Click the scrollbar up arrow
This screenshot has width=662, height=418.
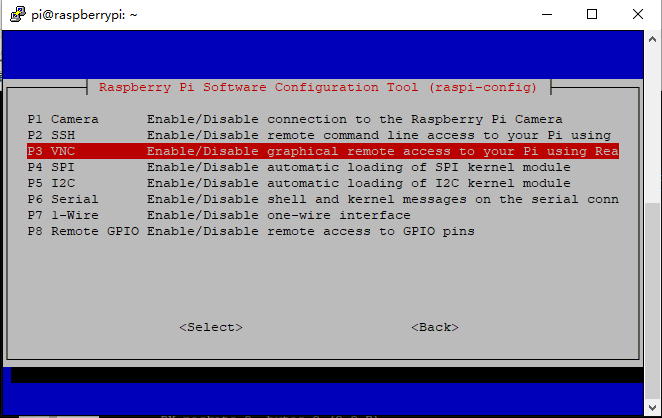pyautogui.click(x=653, y=39)
